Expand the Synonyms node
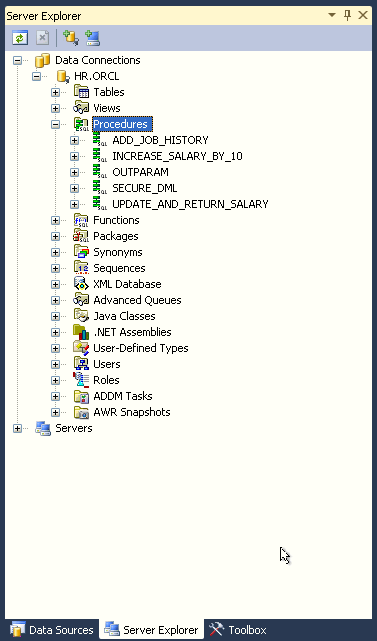The width and height of the screenshot is (377, 641). pyautogui.click(x=55, y=252)
